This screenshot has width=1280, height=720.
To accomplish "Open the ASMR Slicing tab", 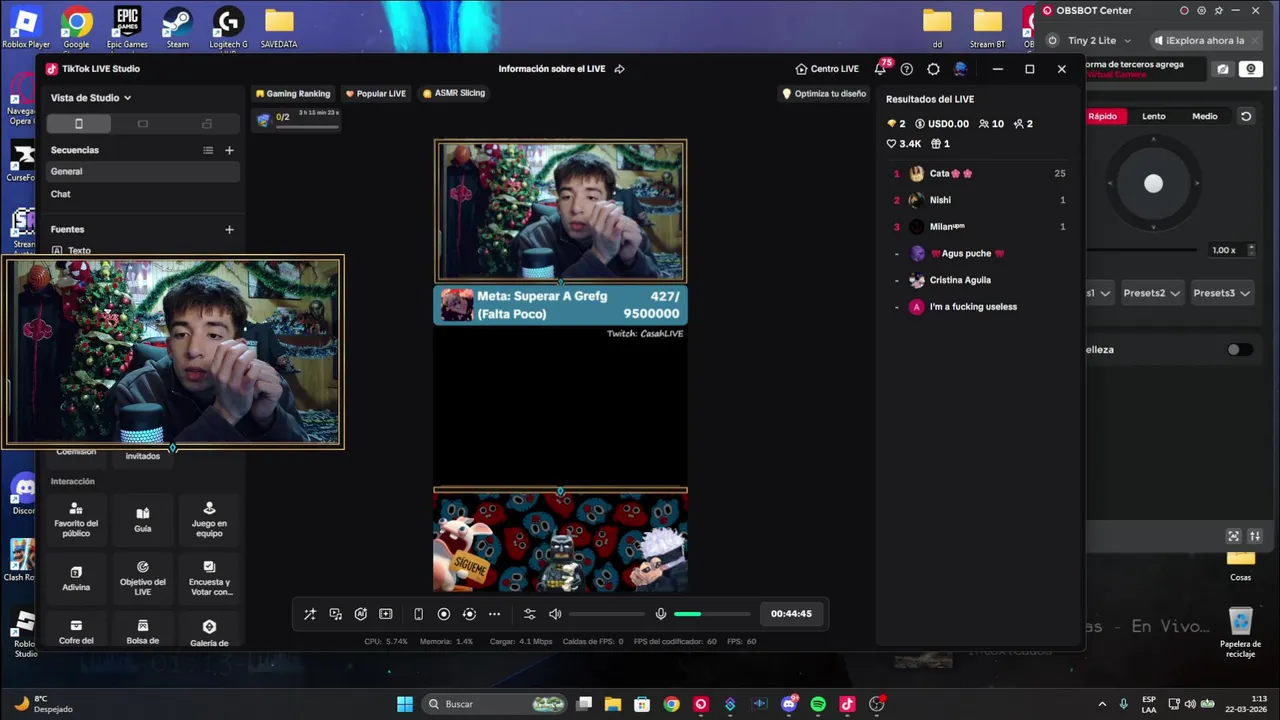I will pos(454,93).
